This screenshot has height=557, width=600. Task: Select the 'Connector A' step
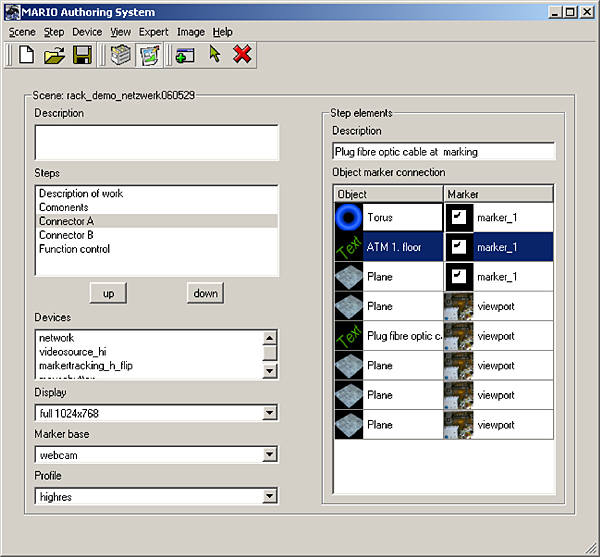click(157, 221)
